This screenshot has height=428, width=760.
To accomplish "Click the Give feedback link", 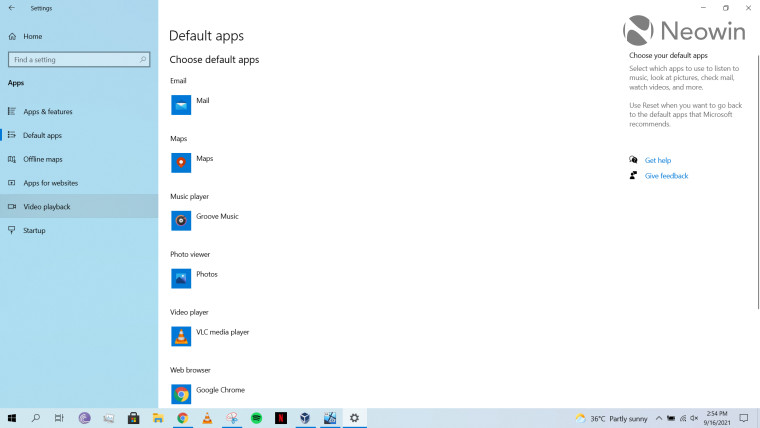I will (666, 176).
